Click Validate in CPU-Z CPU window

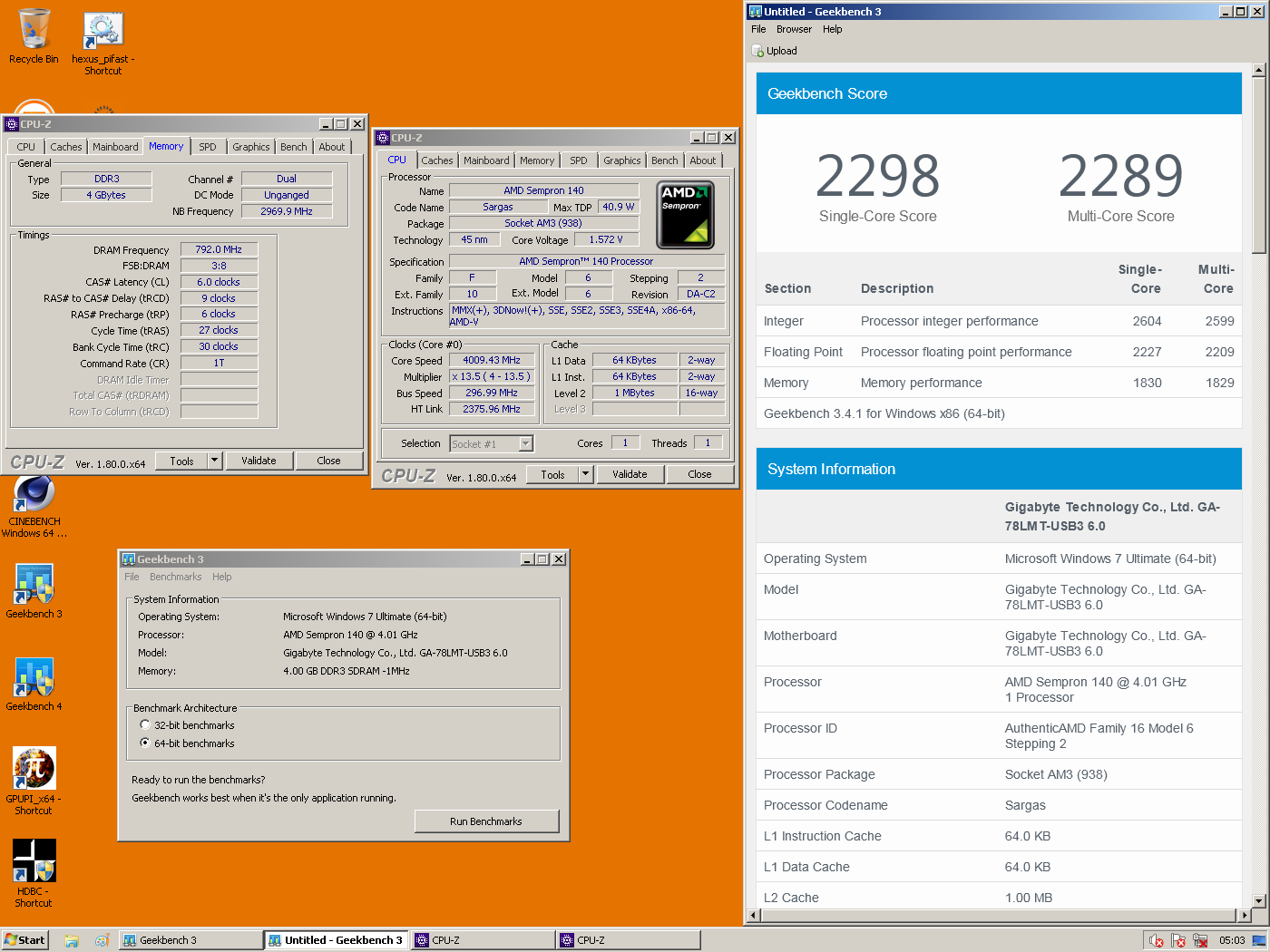tap(630, 474)
